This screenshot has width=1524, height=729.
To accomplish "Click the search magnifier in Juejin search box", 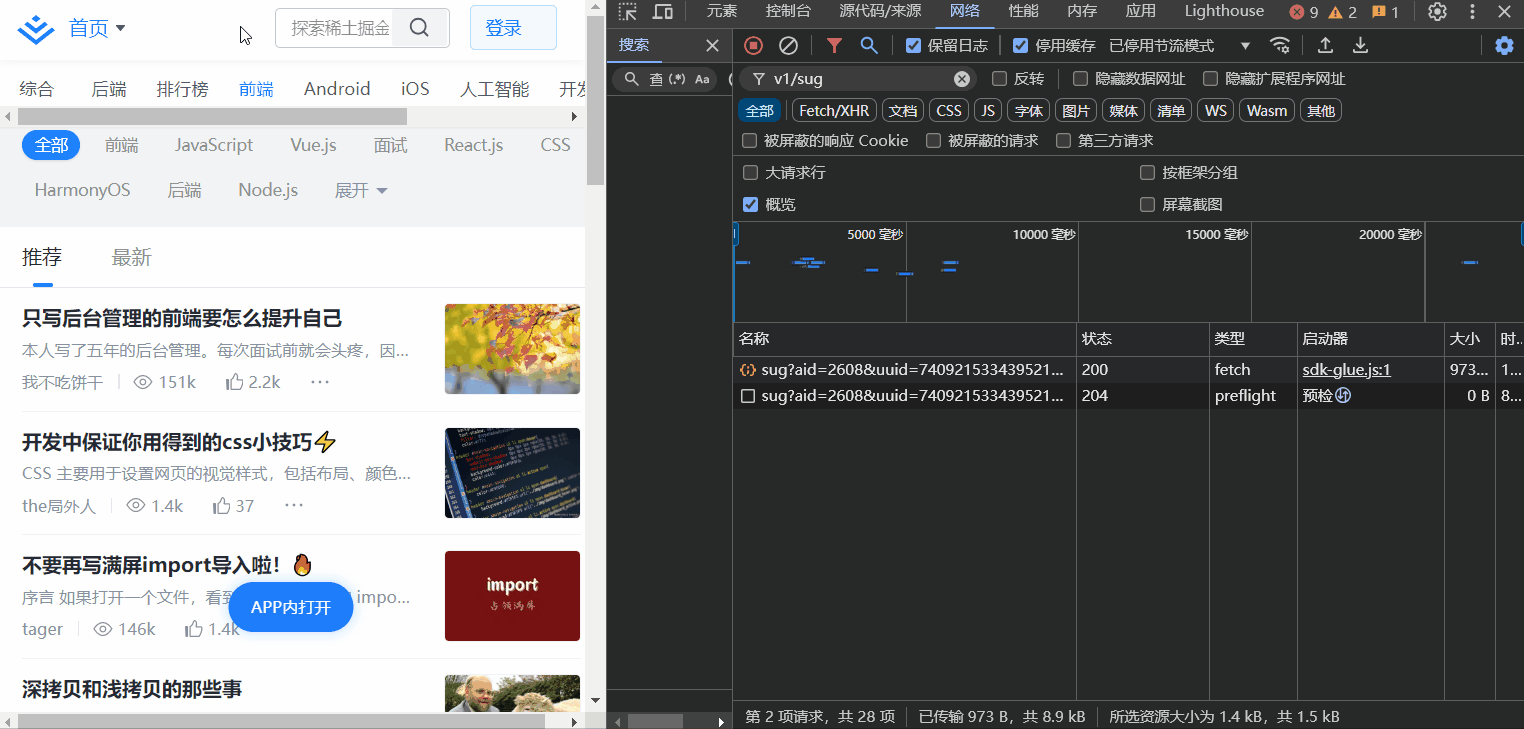I will 420,28.
